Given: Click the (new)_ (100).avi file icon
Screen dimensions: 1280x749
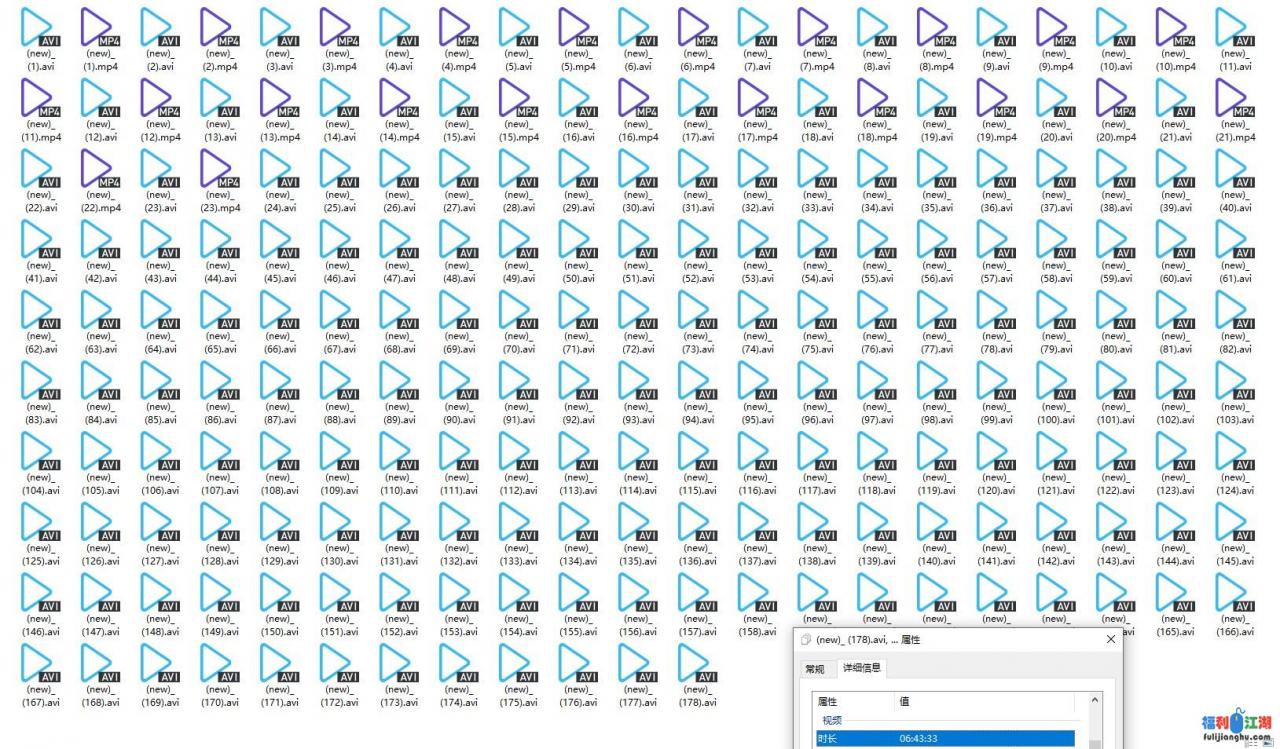Looking at the screenshot, I should click(x=1055, y=382).
